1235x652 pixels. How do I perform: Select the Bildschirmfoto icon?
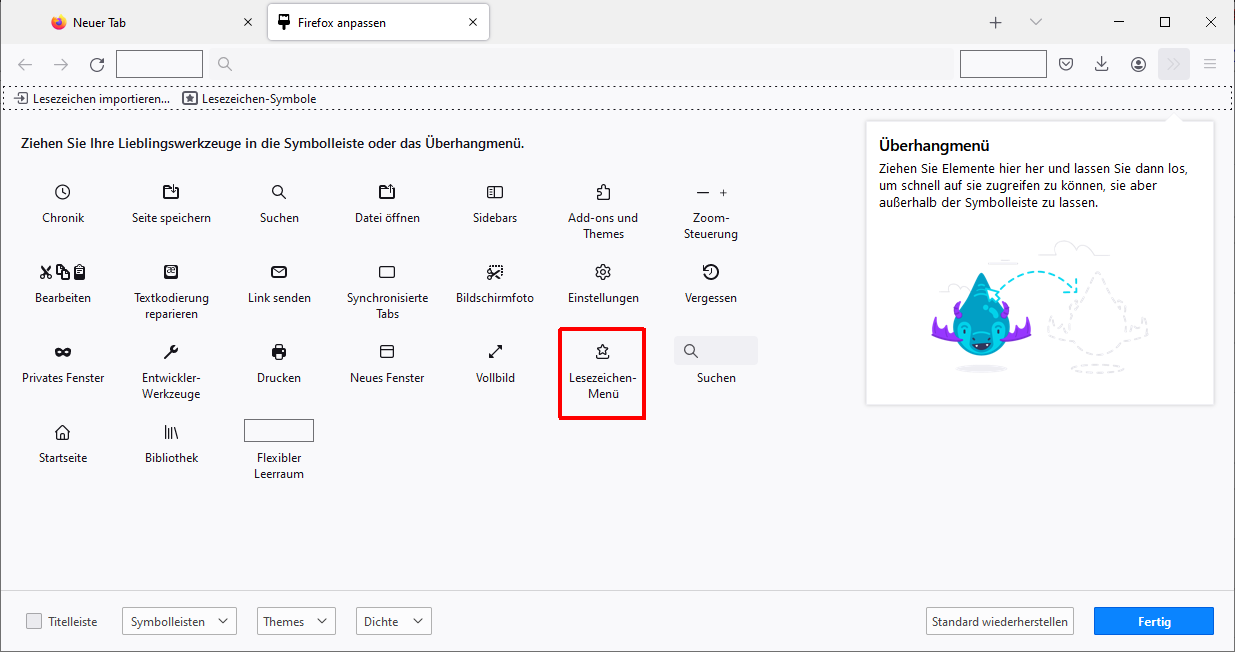tap(495, 272)
